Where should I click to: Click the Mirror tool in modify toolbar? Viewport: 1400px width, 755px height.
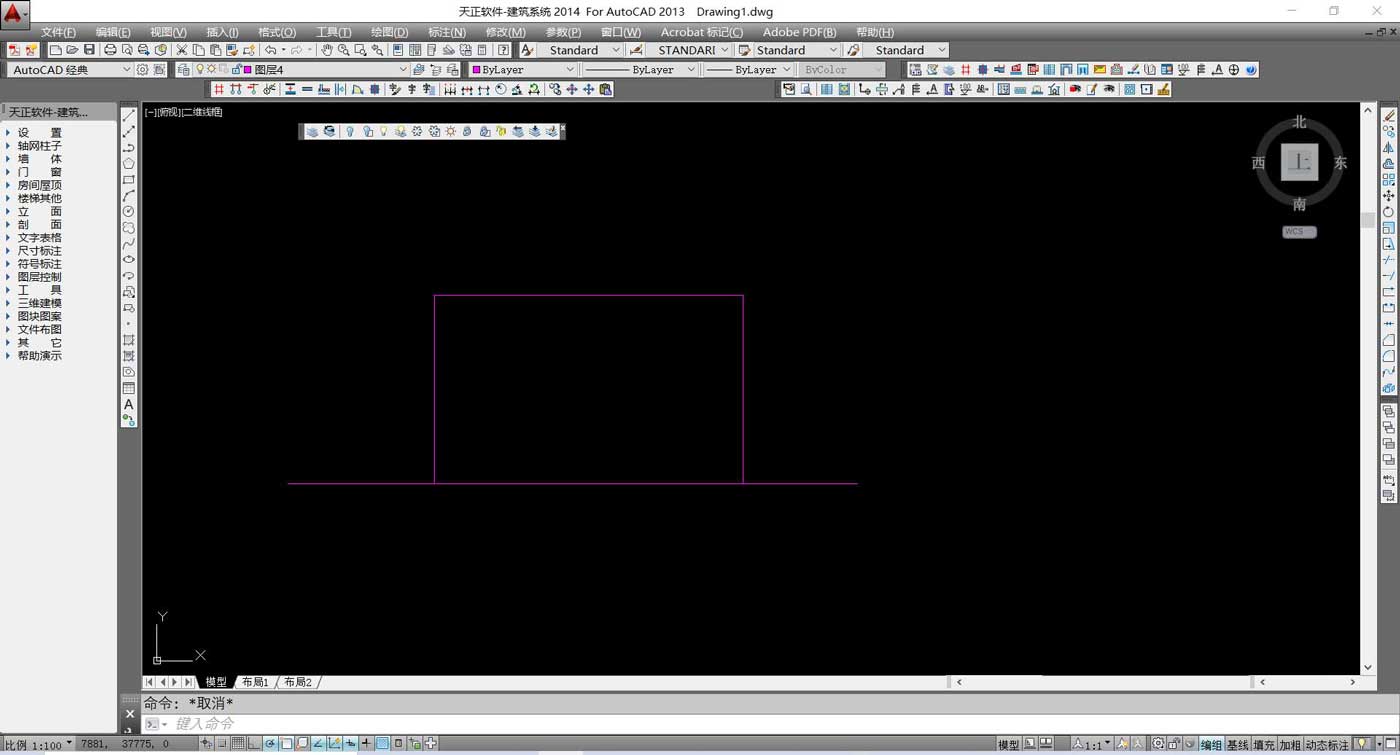[x=1389, y=148]
